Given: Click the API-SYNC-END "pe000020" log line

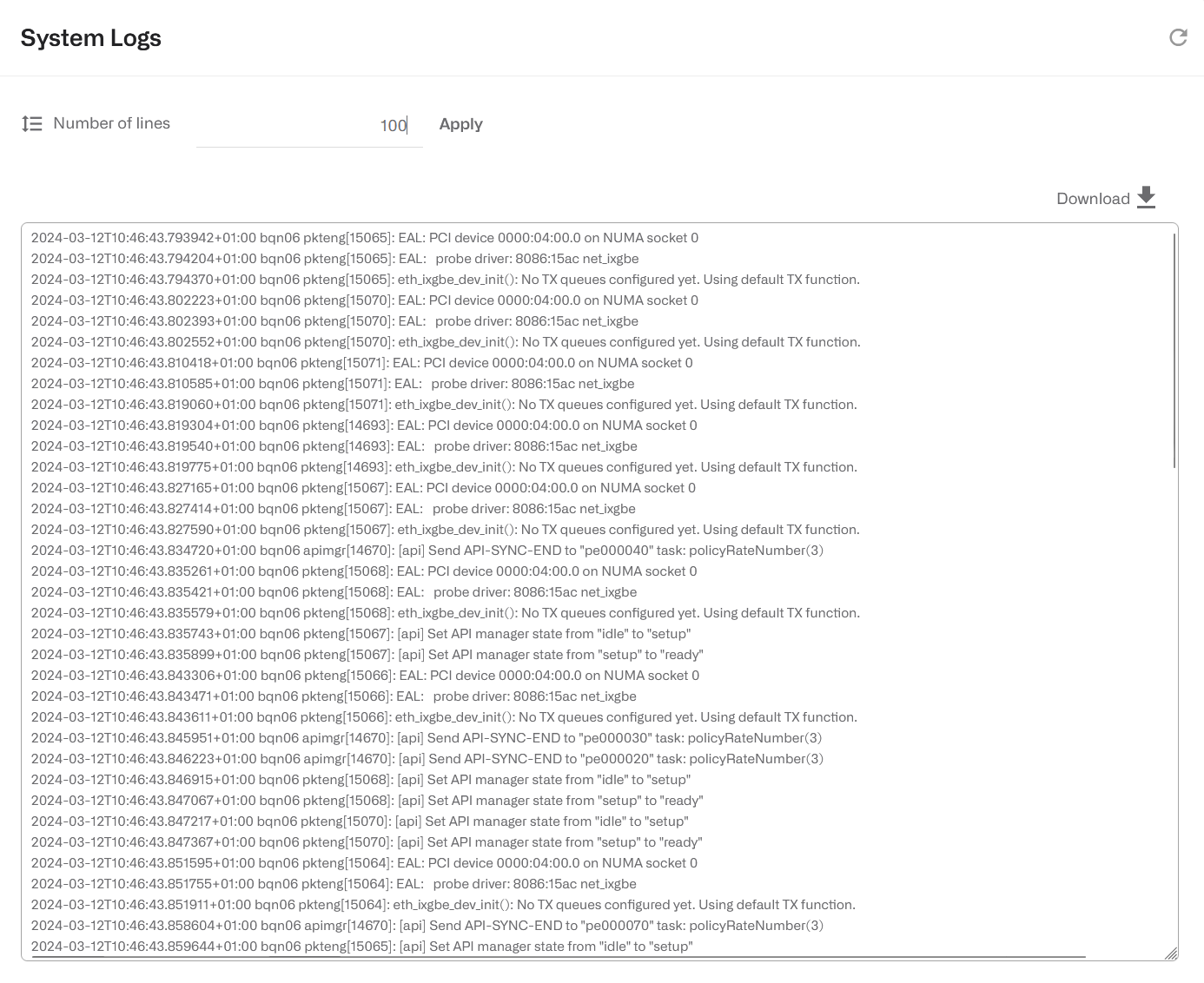Looking at the screenshot, I should (427, 759).
